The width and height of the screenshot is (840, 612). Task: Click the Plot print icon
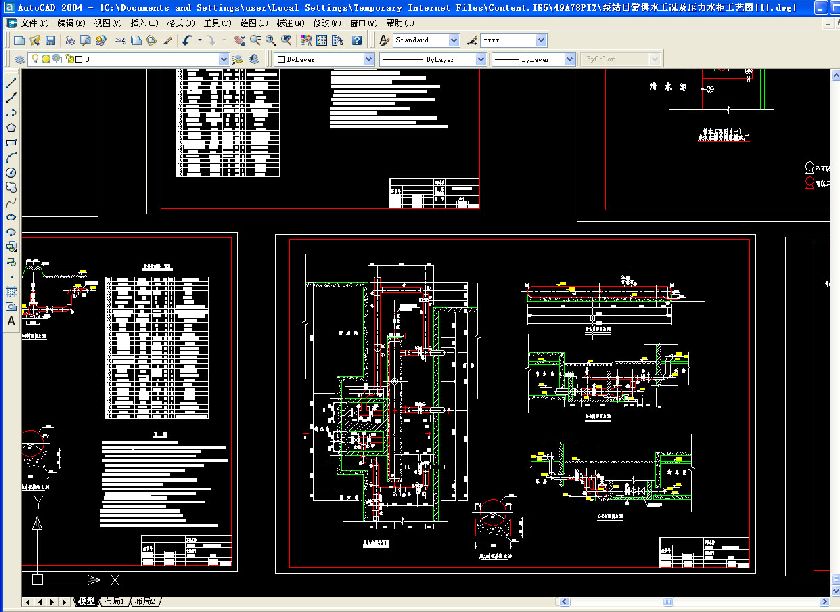coord(70,40)
